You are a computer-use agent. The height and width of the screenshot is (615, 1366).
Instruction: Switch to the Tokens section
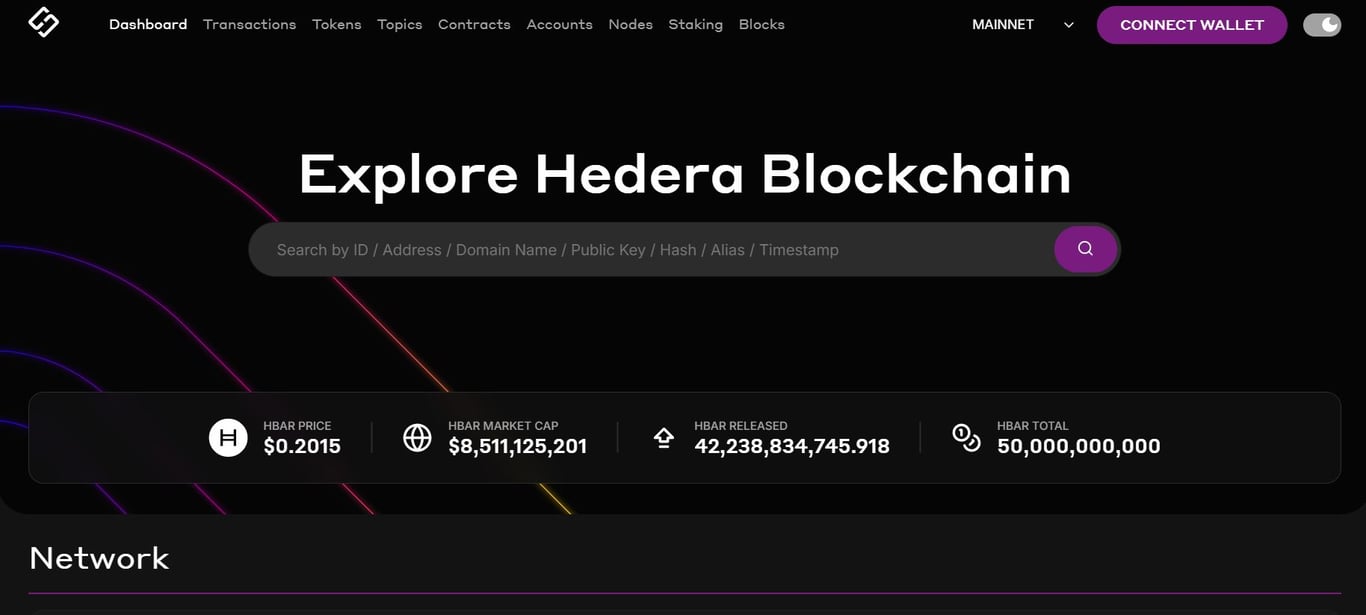click(x=336, y=24)
